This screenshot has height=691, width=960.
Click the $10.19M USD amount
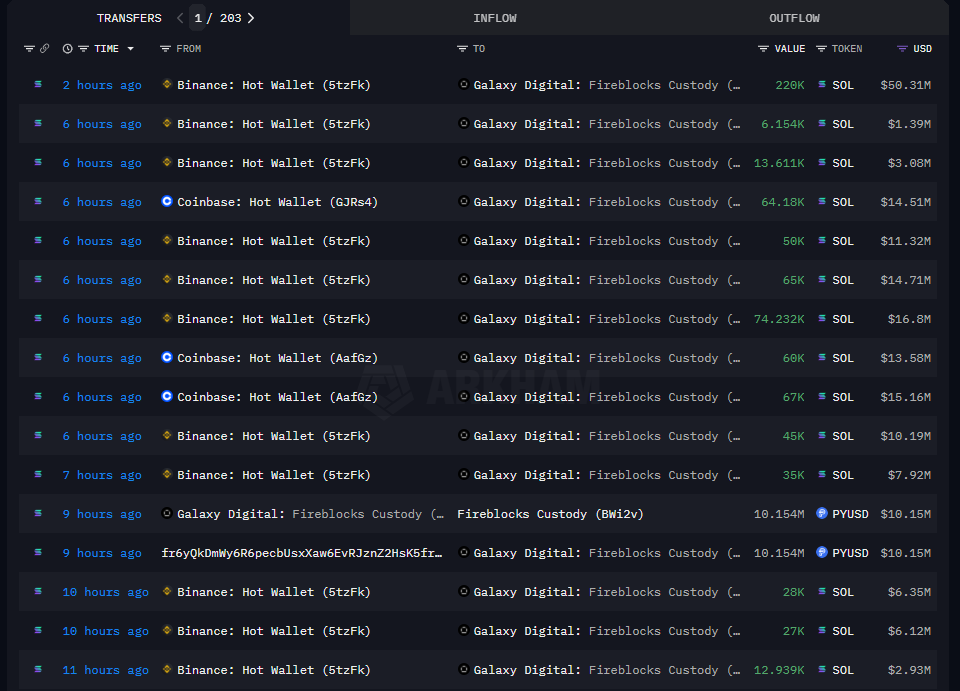coord(906,436)
